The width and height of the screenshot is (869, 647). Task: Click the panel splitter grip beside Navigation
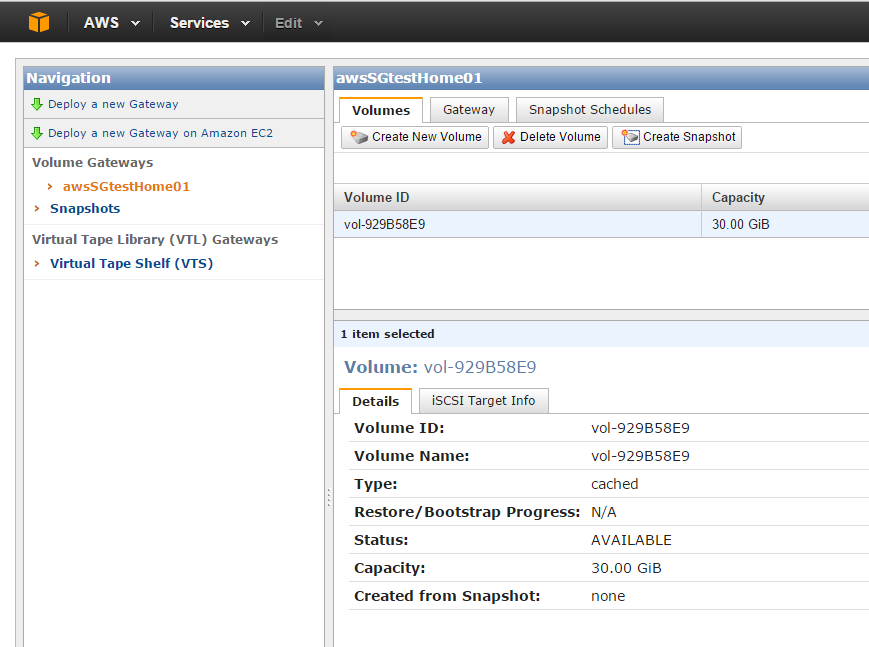(329, 497)
